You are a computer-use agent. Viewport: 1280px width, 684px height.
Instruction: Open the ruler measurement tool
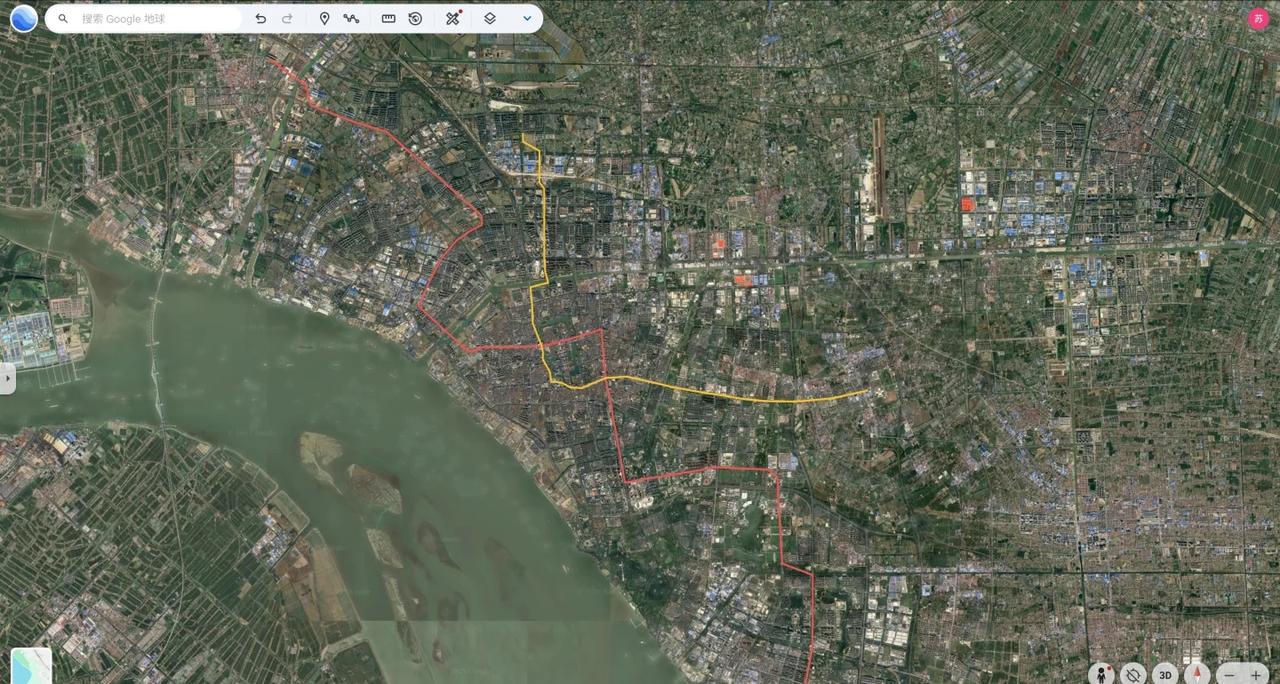pyautogui.click(x=388, y=18)
